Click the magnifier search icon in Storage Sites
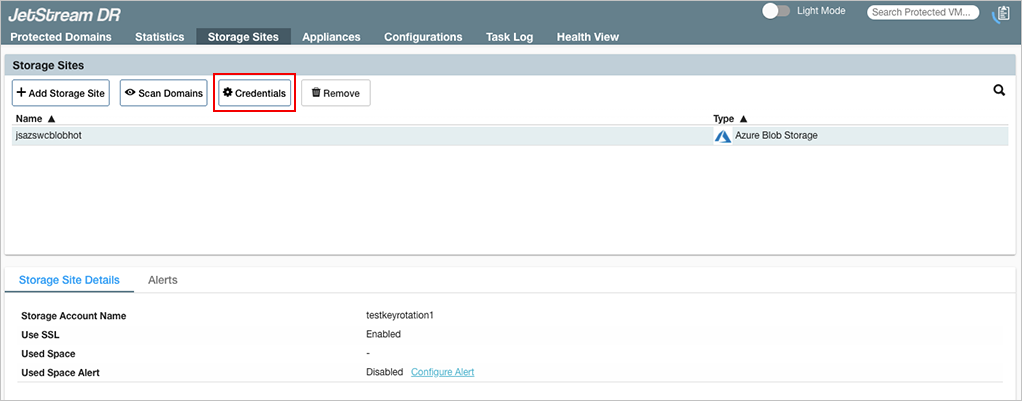This screenshot has width=1022, height=401. pos(998,91)
